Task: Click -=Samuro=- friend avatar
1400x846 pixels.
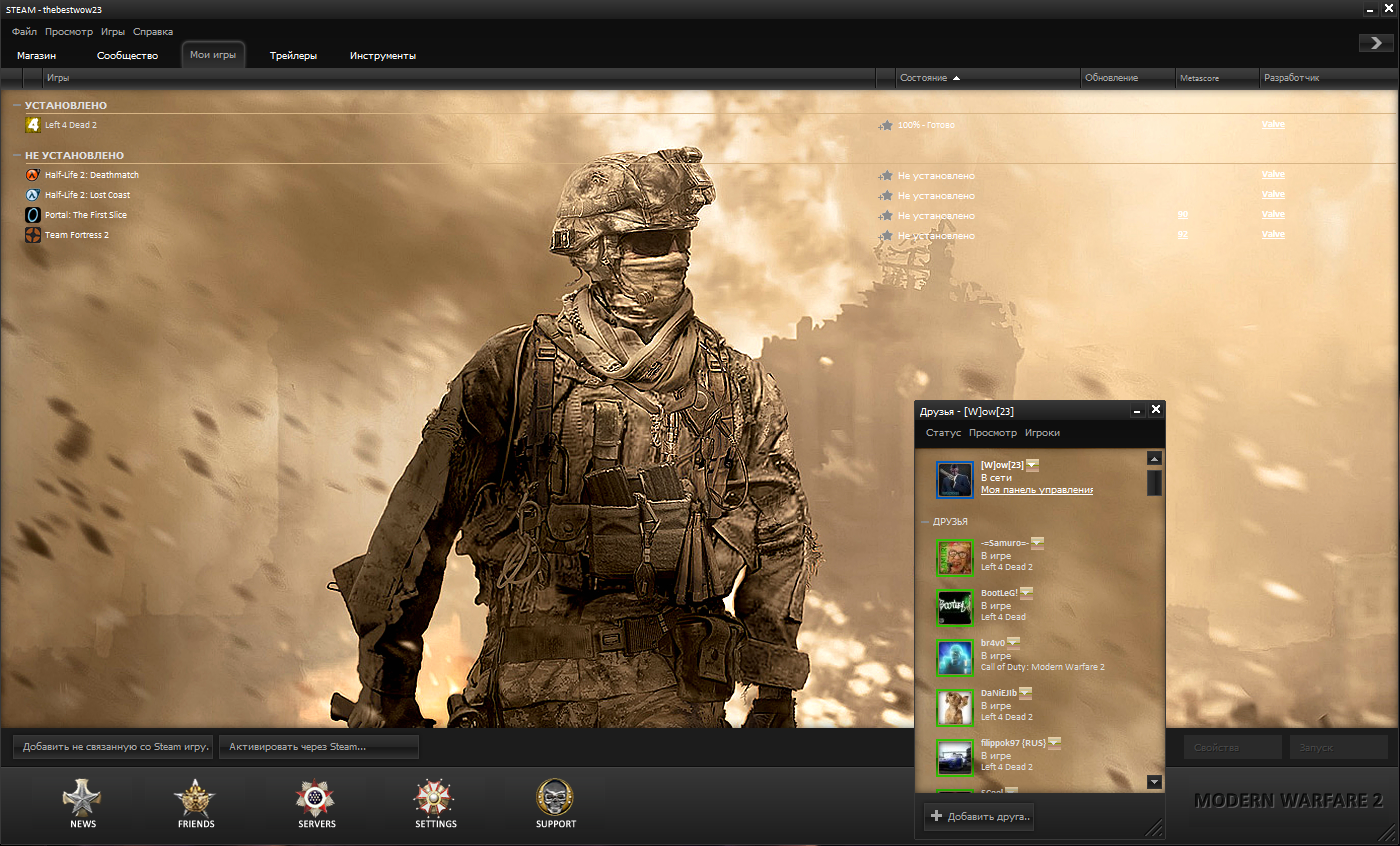Action: click(x=954, y=557)
